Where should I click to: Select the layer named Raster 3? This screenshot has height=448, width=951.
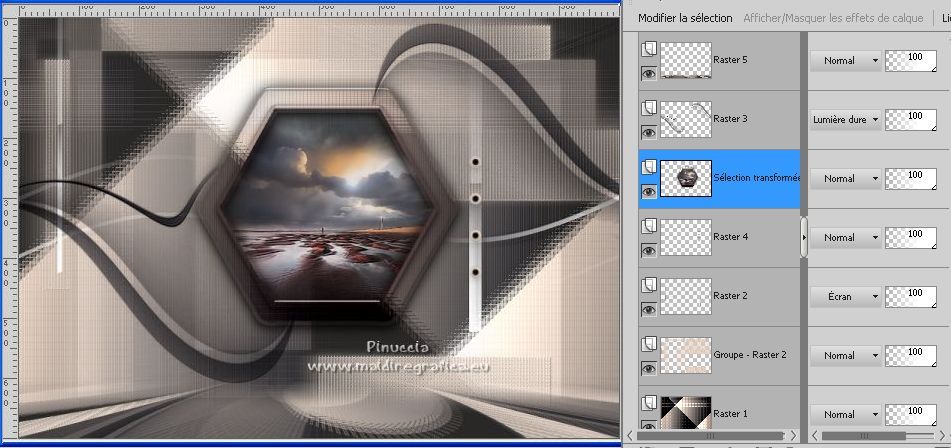(x=730, y=118)
